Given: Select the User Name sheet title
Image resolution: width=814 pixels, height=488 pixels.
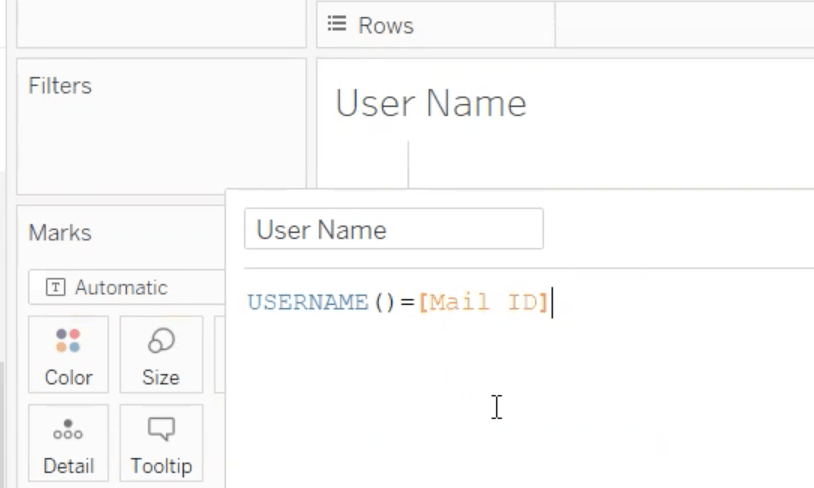Looking at the screenshot, I should pyautogui.click(x=430, y=103).
